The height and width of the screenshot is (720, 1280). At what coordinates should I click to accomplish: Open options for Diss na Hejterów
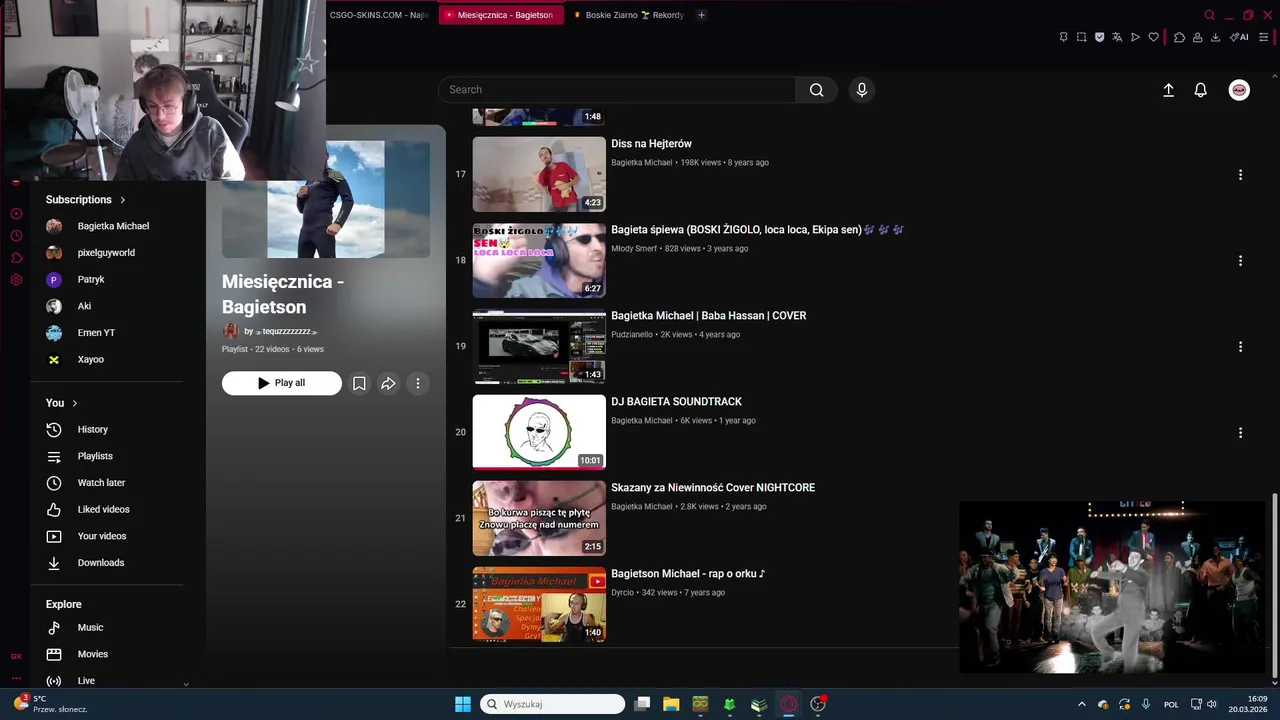tap(1240, 175)
